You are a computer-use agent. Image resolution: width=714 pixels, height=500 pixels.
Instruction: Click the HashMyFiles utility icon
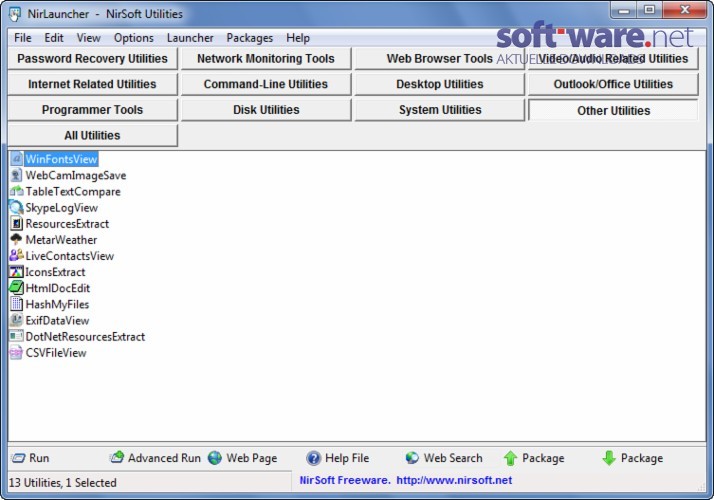click(16, 304)
